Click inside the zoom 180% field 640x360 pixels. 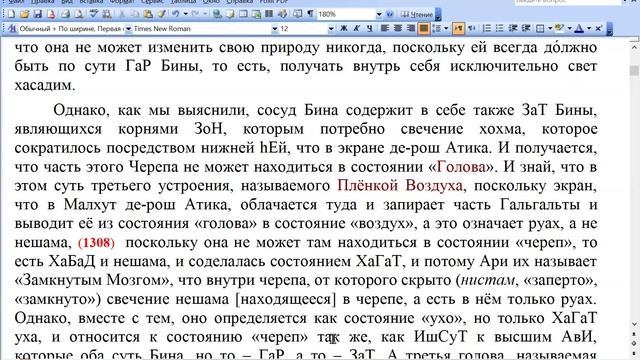346,14
